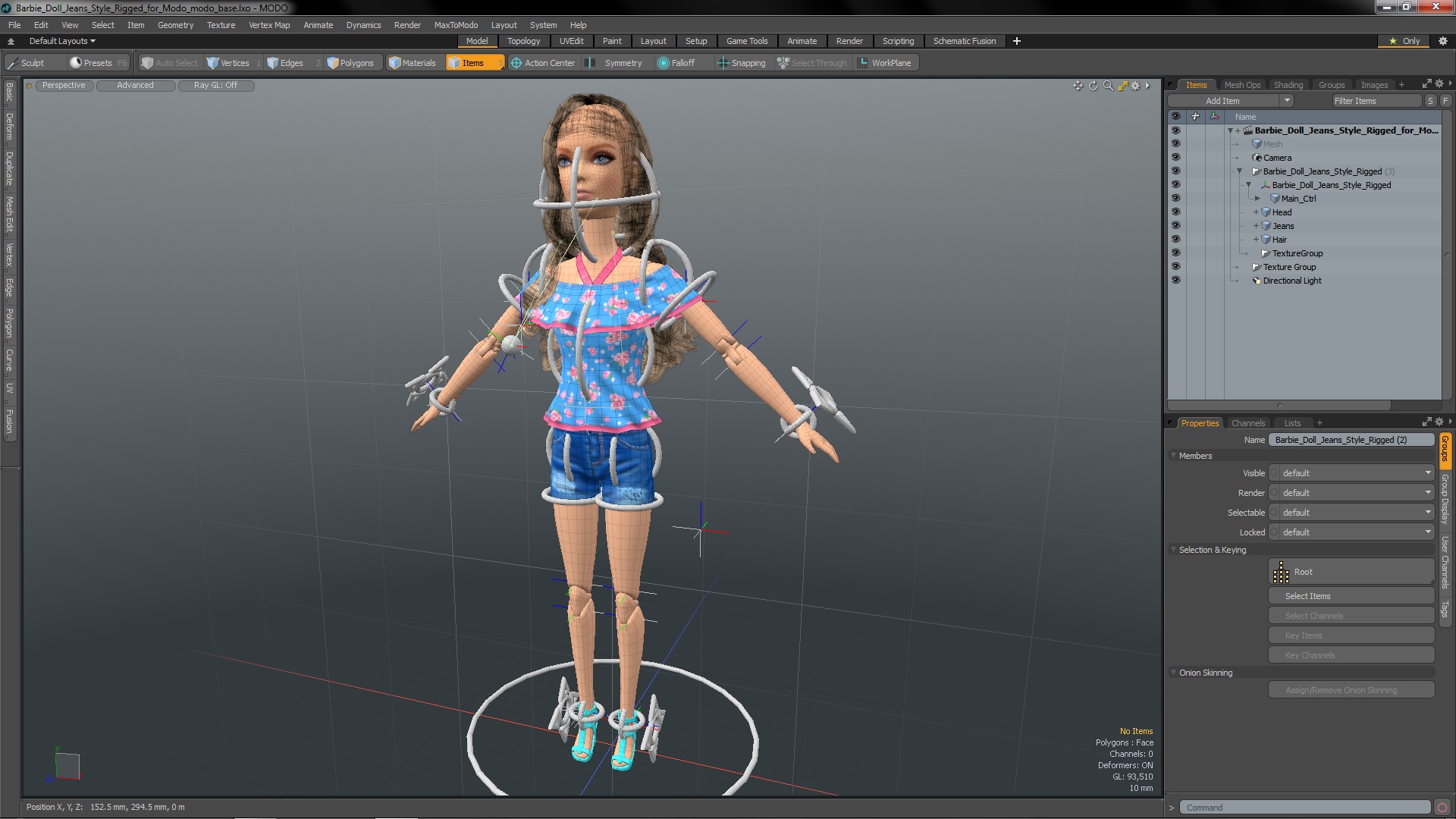This screenshot has height=819, width=1456.
Task: Click the group Name field
Action: (x=1351, y=440)
